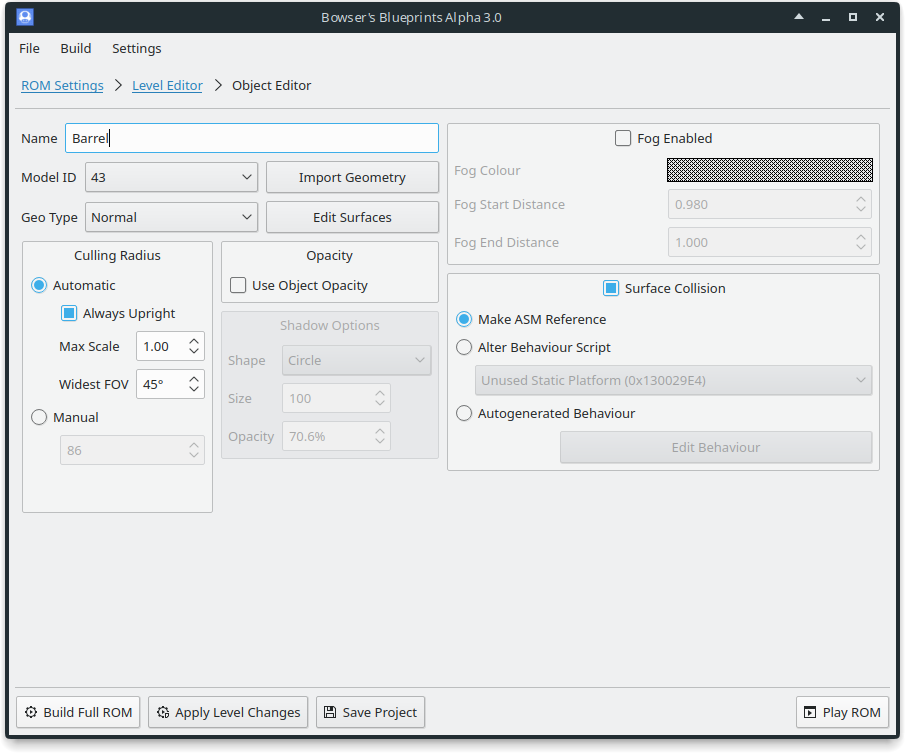The height and width of the screenshot is (753, 905).
Task: Minimize the Bowser's Blueprints window
Action: click(826, 17)
